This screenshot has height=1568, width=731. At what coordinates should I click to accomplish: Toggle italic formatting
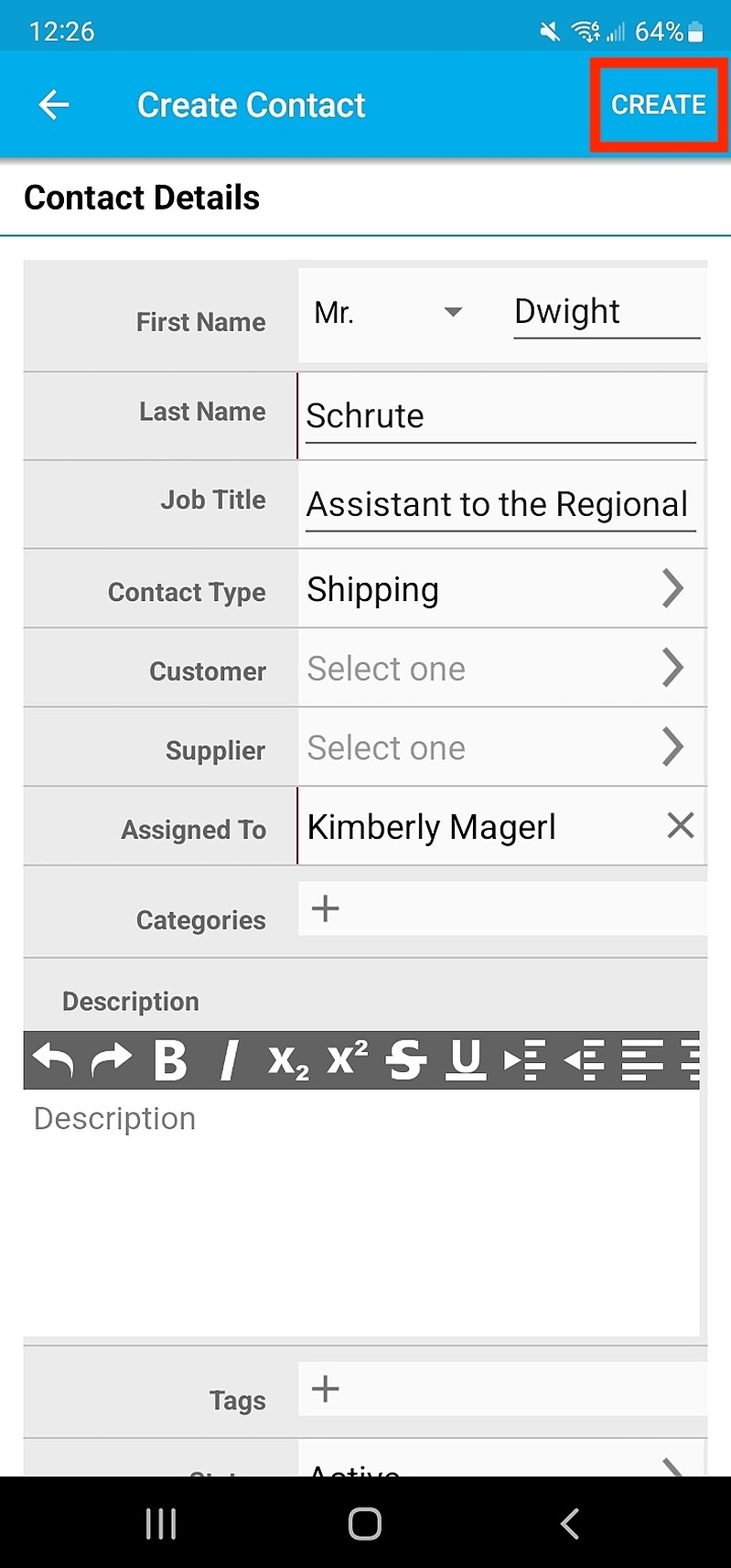(229, 1060)
